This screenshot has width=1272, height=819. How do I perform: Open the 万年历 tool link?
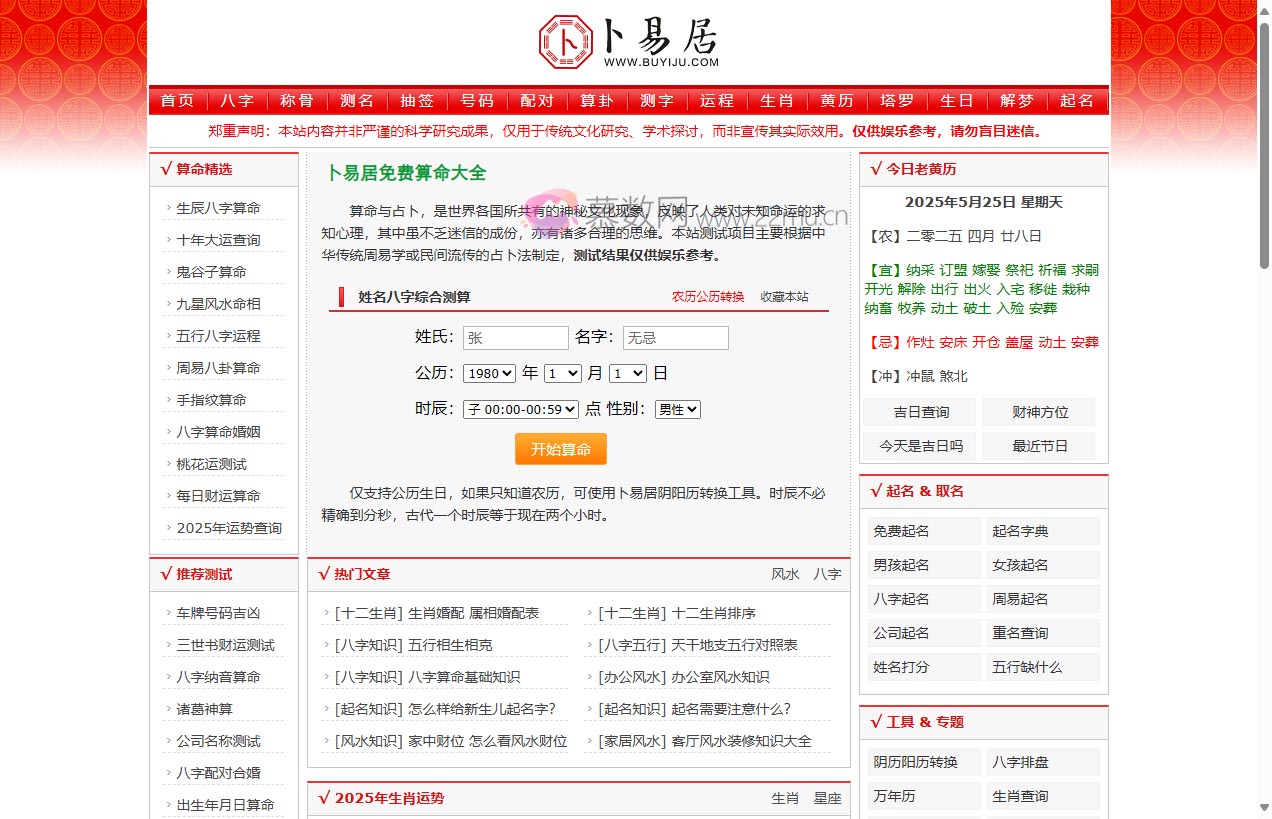894,796
